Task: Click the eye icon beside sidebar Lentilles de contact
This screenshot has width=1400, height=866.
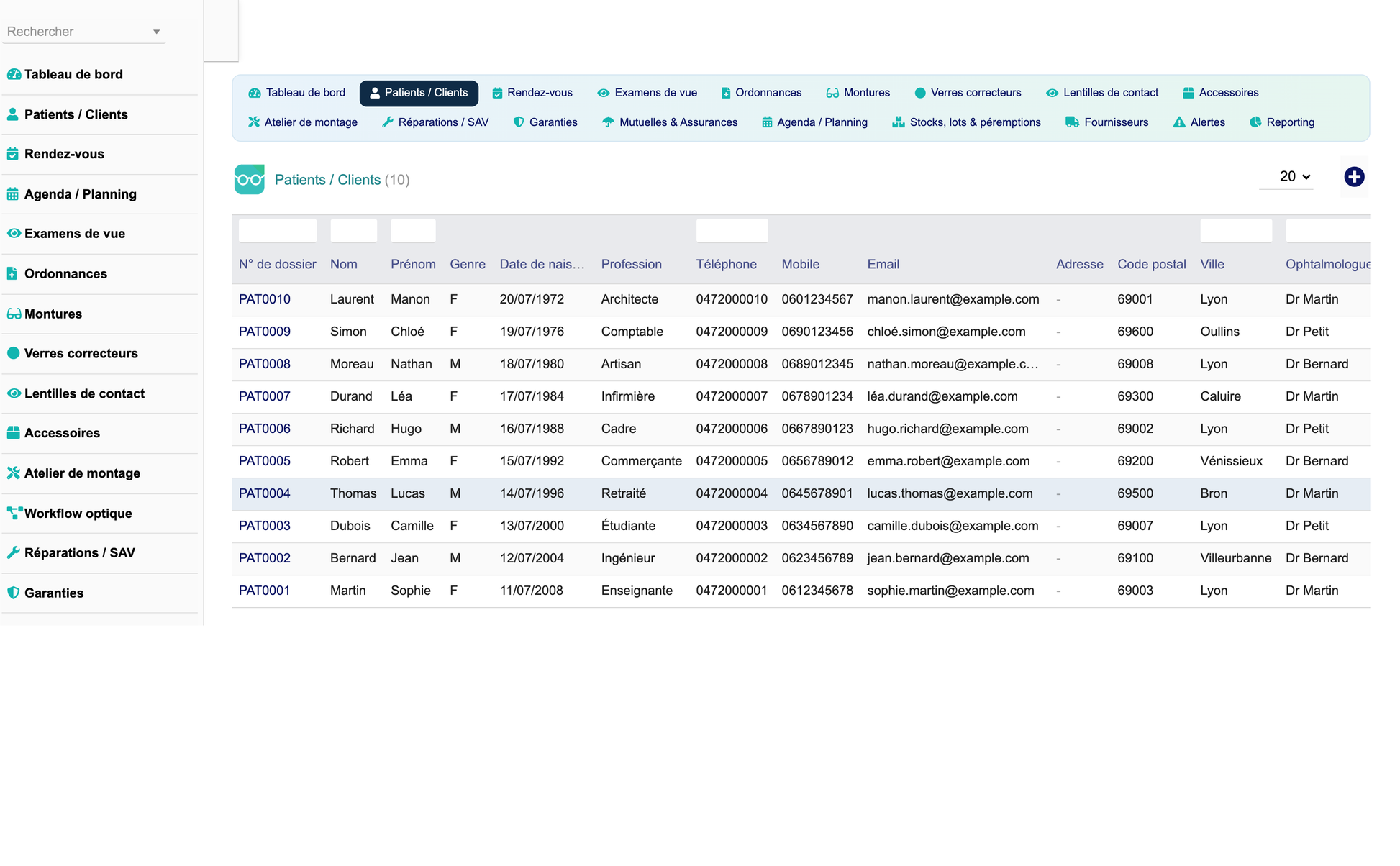Action: (14, 393)
